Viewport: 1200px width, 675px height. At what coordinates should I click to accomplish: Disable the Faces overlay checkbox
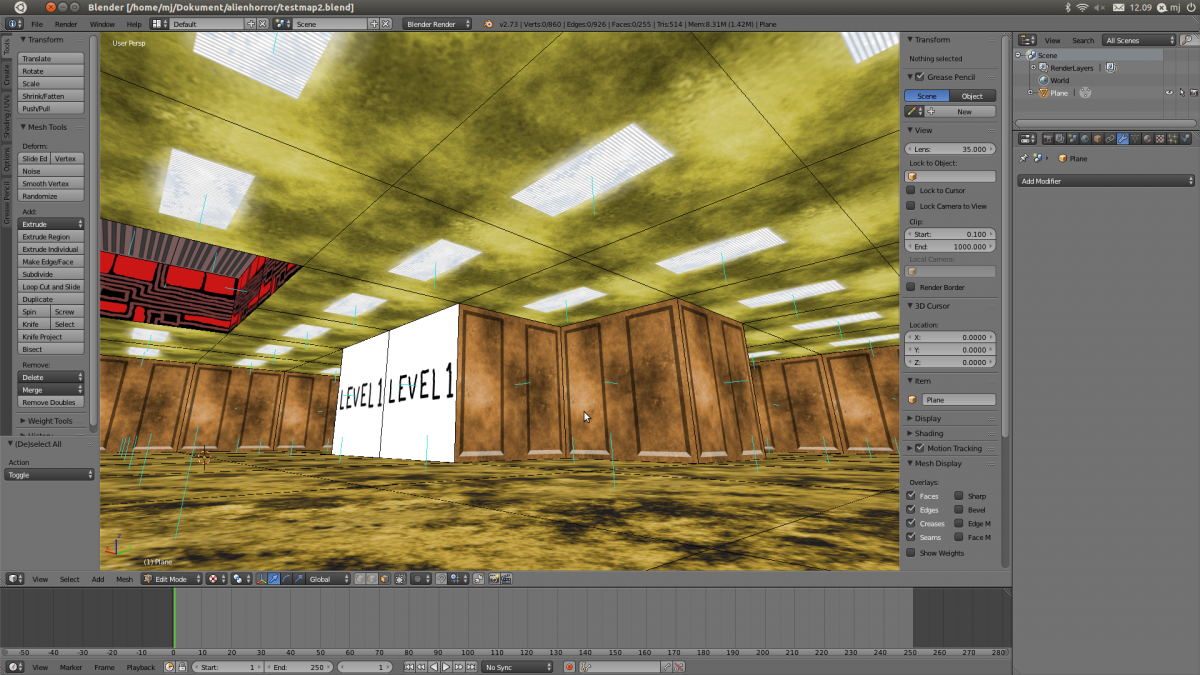click(x=911, y=496)
